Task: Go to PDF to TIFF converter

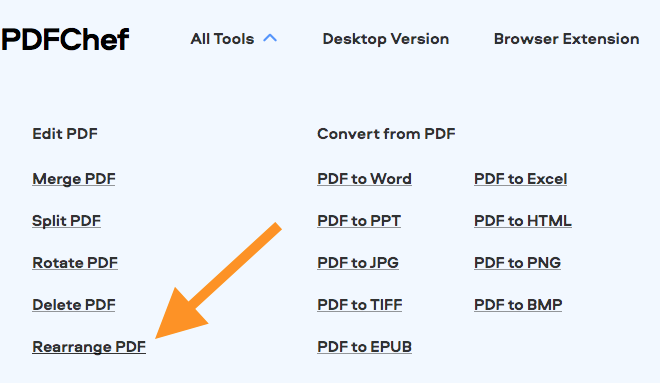Action: 360,305
